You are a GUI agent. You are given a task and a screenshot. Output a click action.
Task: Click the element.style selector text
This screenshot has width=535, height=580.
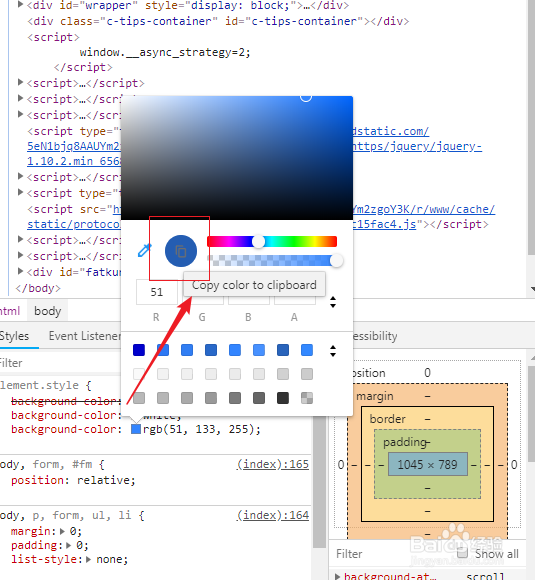coord(39,385)
